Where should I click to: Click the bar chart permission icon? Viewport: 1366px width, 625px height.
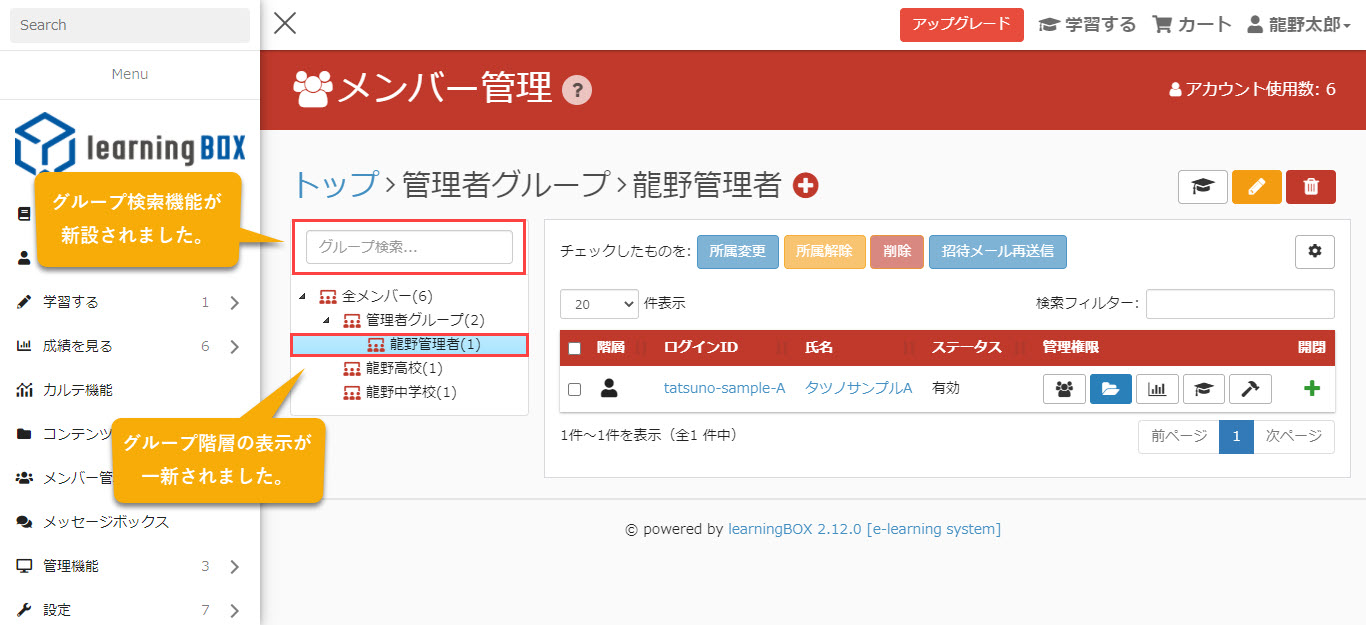coord(1157,389)
